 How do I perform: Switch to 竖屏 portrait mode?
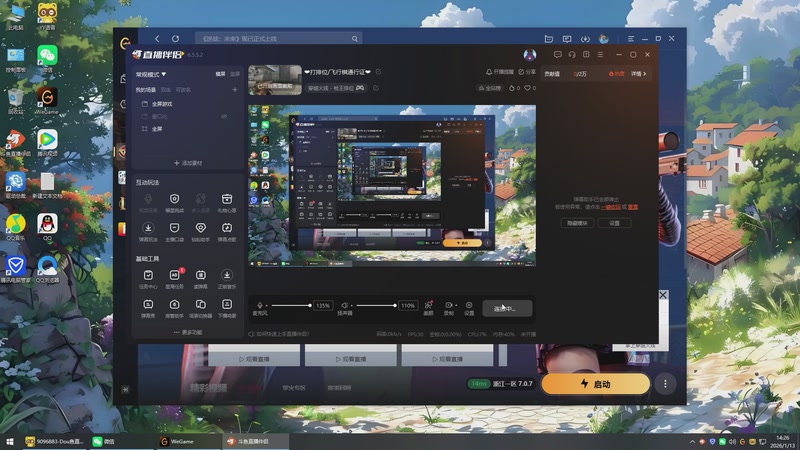click(235, 74)
